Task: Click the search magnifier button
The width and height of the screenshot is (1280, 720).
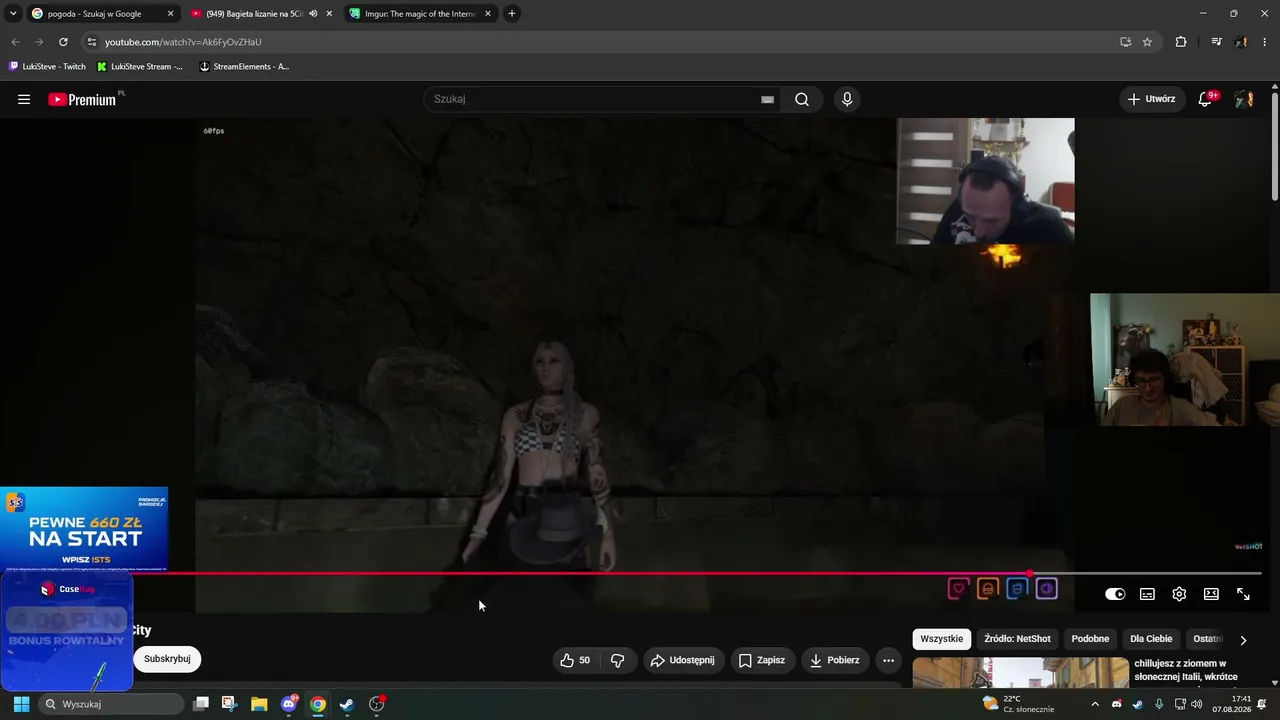Action: coord(802,99)
